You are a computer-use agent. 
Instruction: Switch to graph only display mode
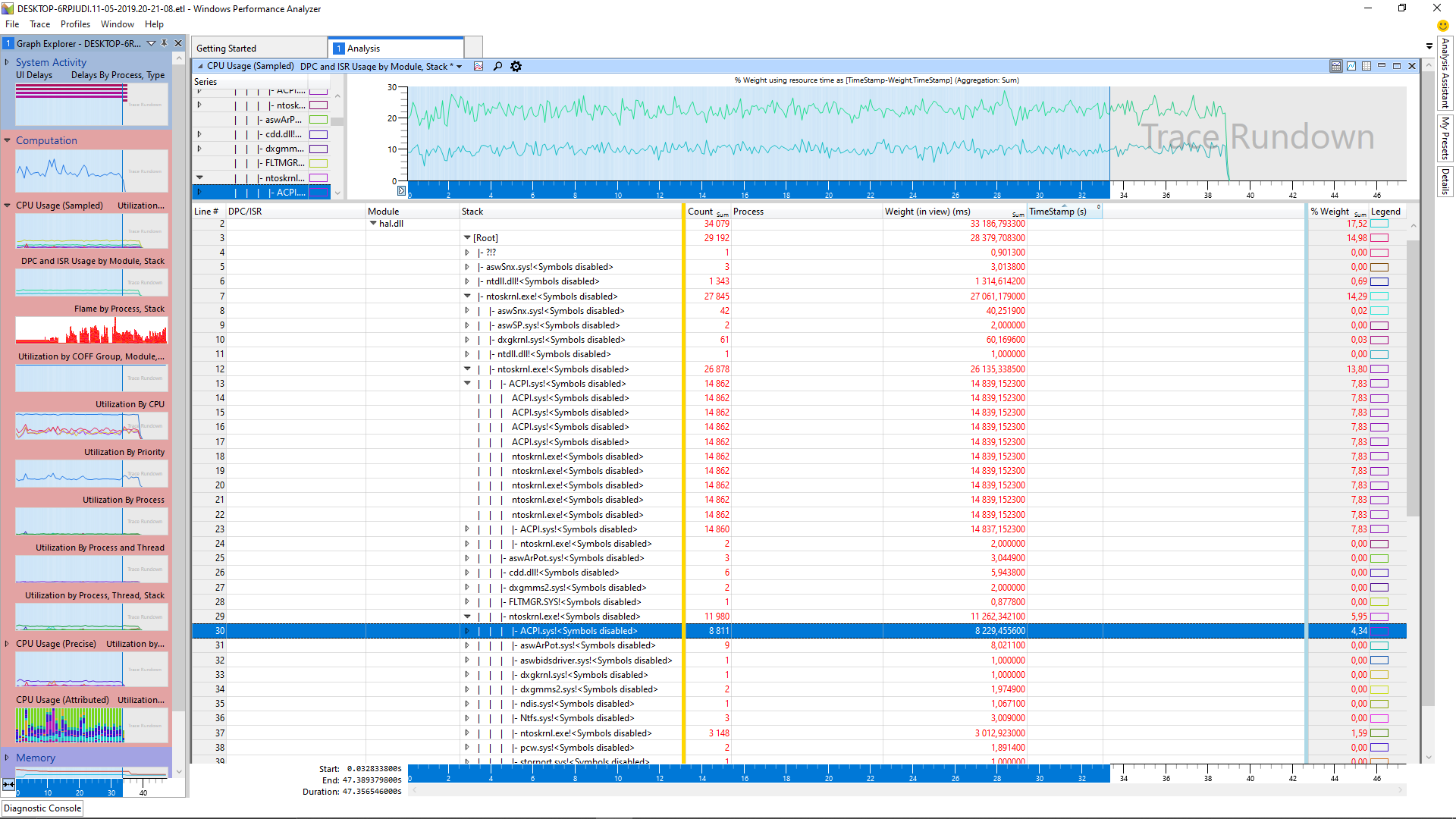click(1351, 67)
